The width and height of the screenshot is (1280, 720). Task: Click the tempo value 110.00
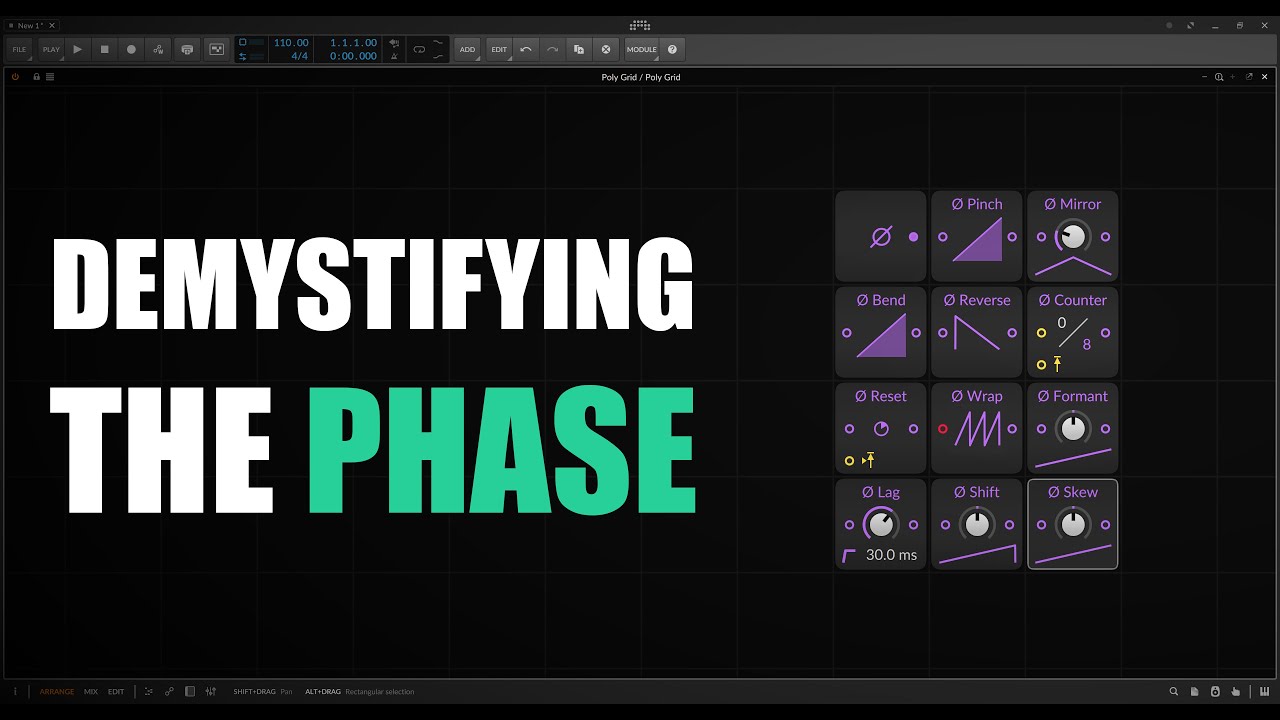291,43
